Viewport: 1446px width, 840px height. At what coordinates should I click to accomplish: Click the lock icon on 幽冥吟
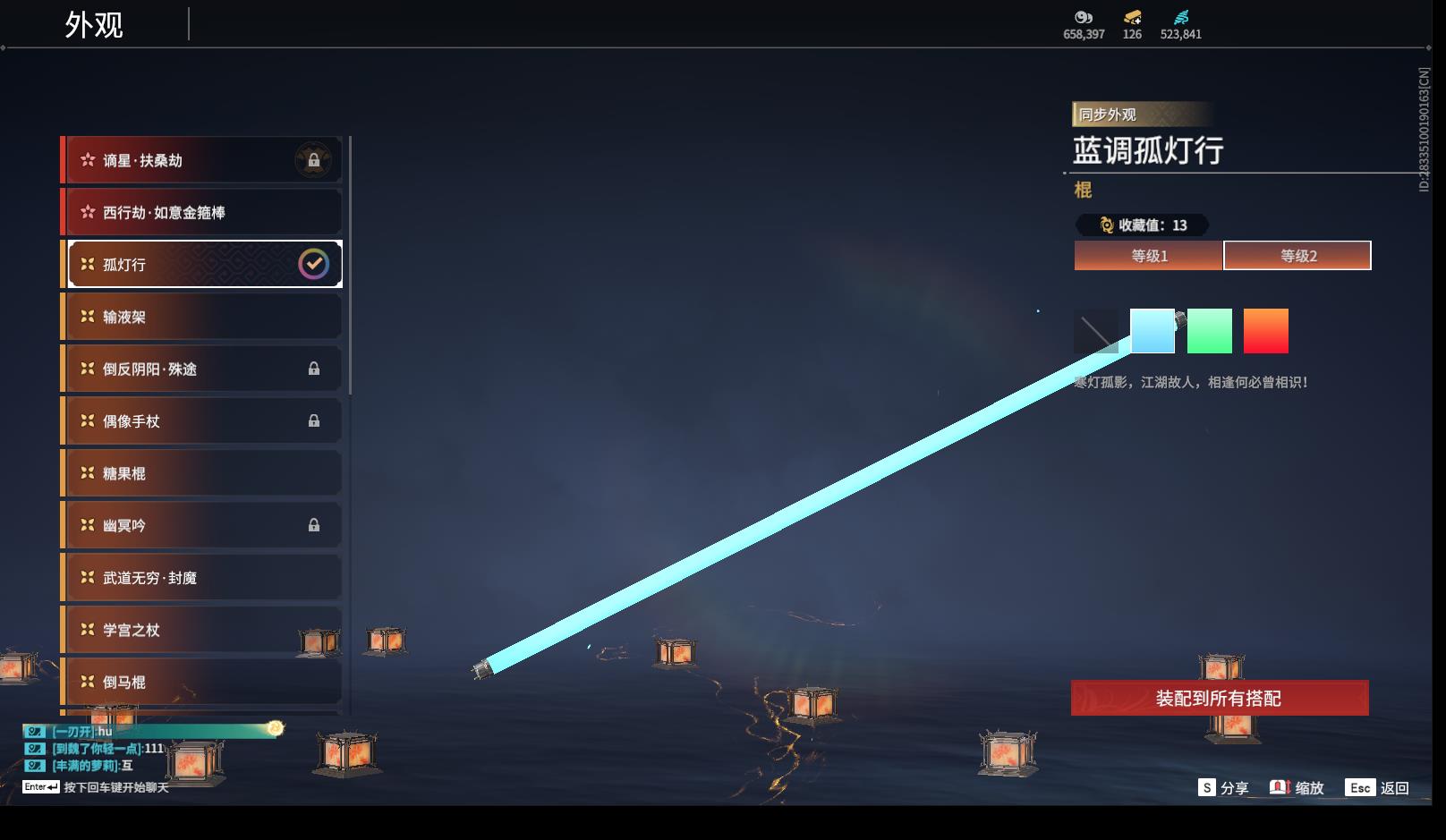(314, 525)
